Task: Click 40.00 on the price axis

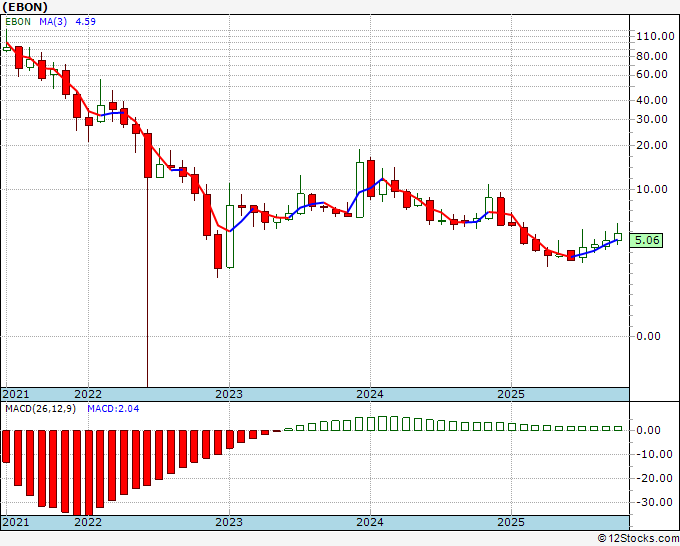Action: point(651,100)
